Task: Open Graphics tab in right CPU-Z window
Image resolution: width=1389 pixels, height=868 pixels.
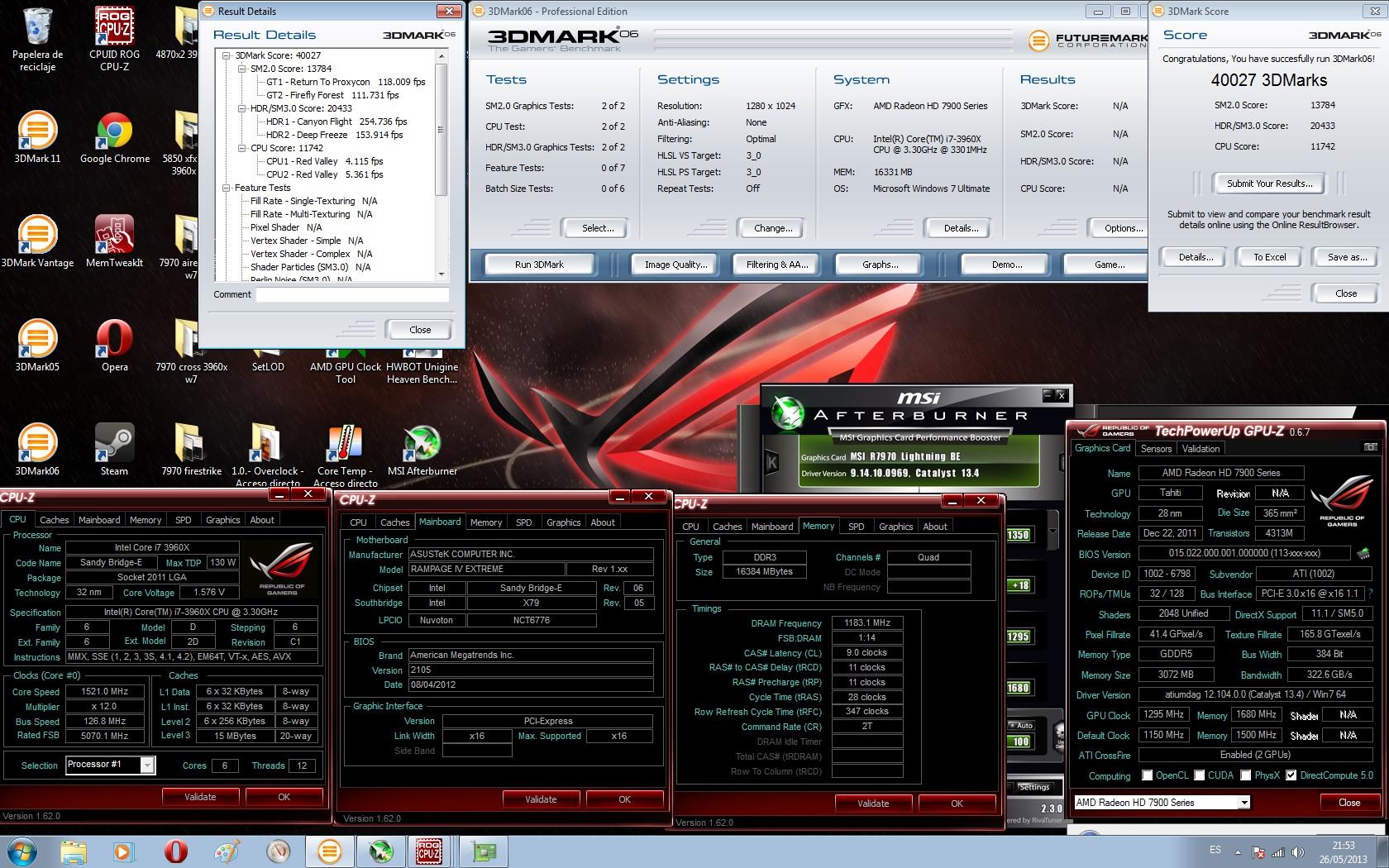Action: pyautogui.click(x=896, y=527)
